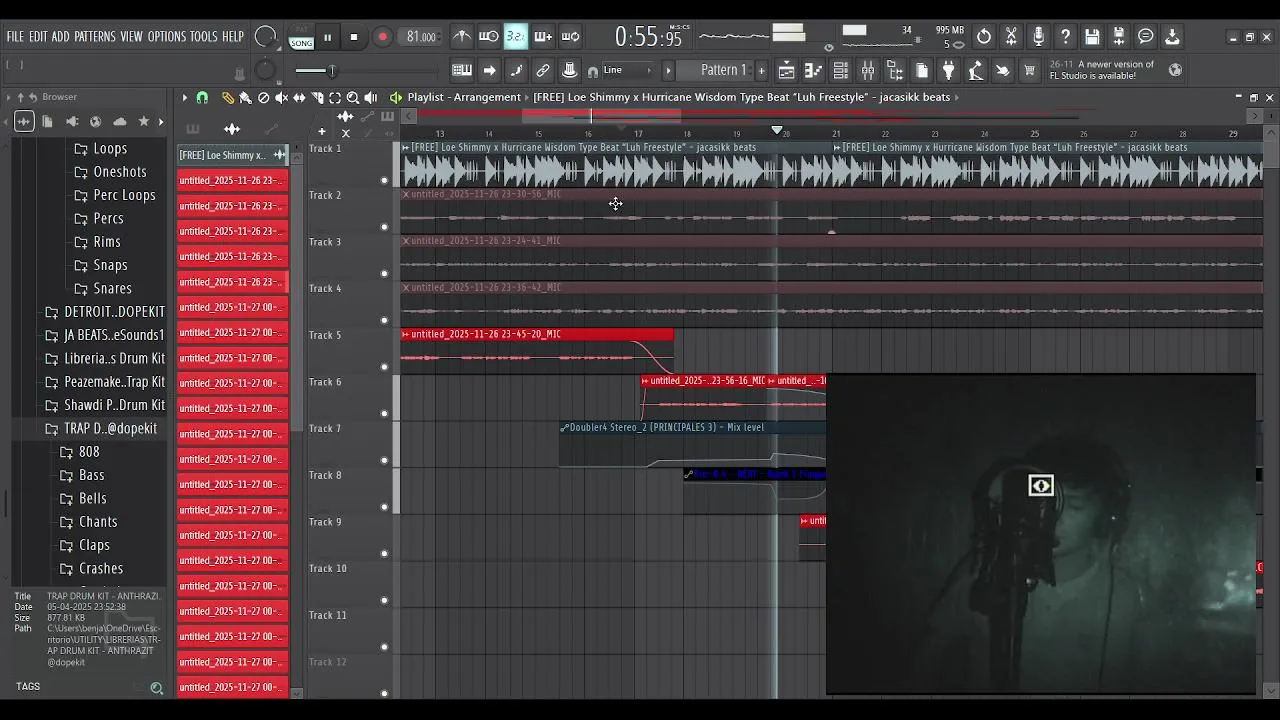
Task: Pause playback with the pause button
Action: [x=327, y=38]
